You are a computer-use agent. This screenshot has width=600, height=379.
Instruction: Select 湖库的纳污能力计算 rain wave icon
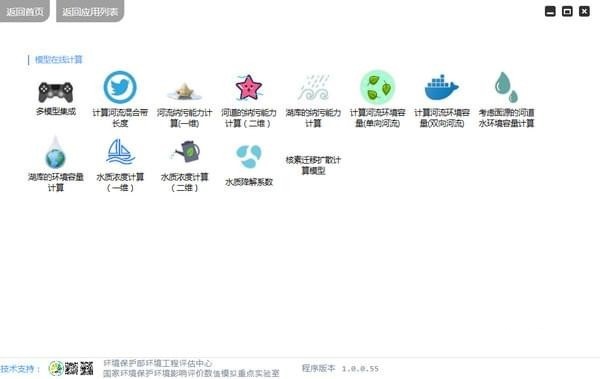313,88
